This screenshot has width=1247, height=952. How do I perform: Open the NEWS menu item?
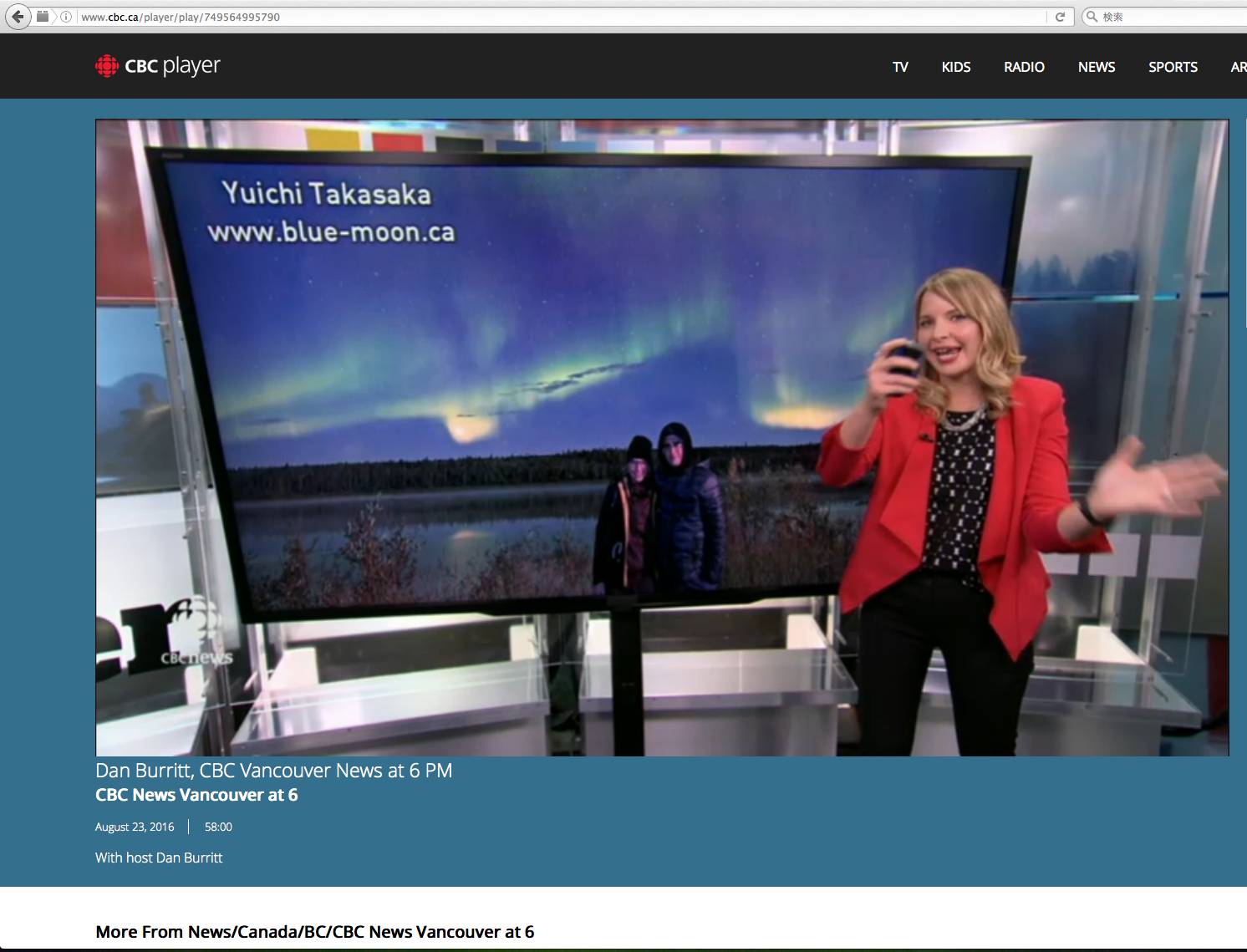pyautogui.click(x=1097, y=67)
